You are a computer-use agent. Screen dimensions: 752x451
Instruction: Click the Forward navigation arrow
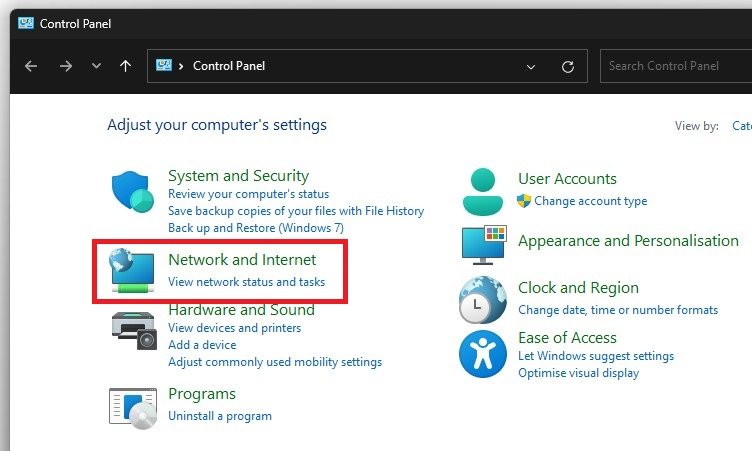(x=66, y=66)
